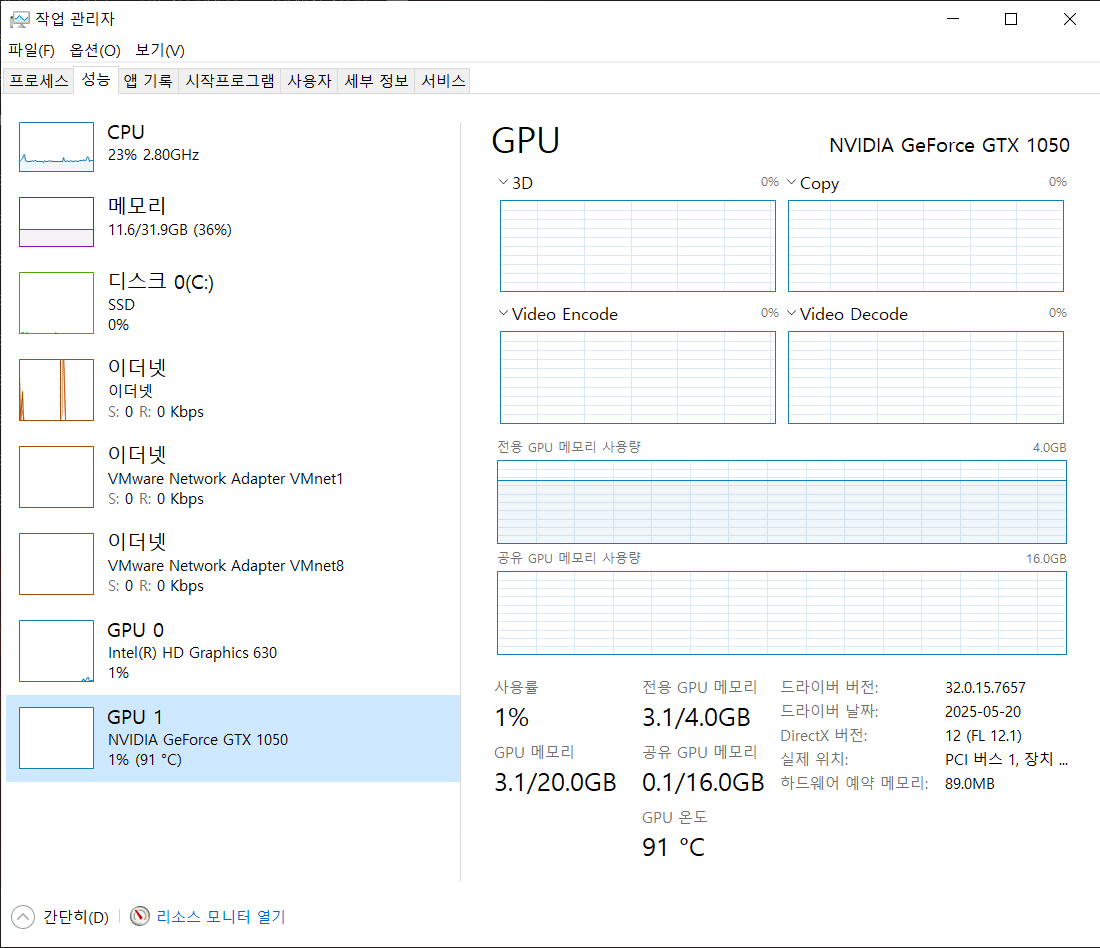Open the Copy engine dropdown chevron
This screenshot has height=948, width=1100.
click(791, 182)
